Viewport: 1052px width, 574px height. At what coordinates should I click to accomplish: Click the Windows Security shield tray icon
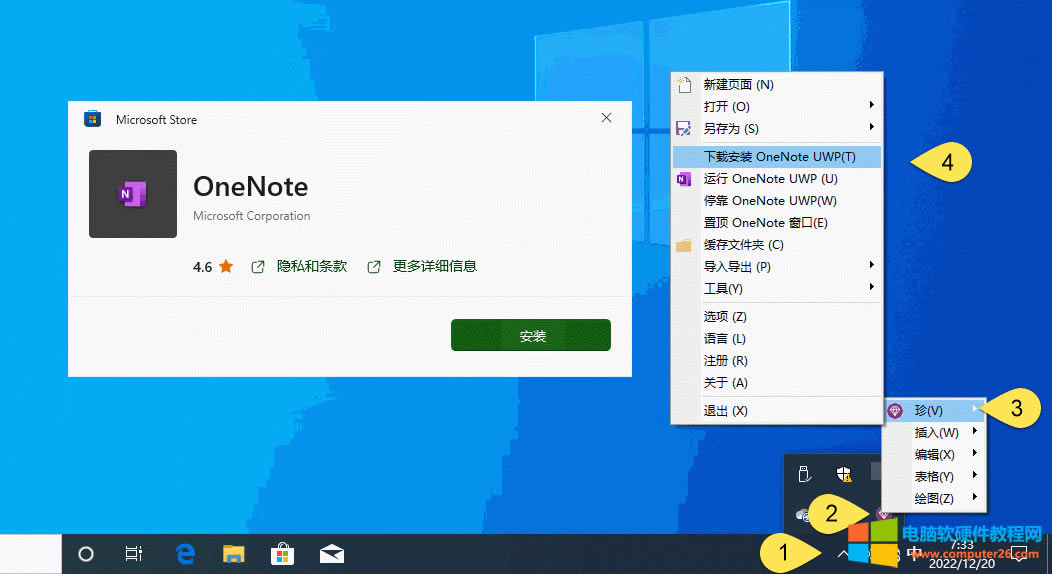(x=845, y=474)
